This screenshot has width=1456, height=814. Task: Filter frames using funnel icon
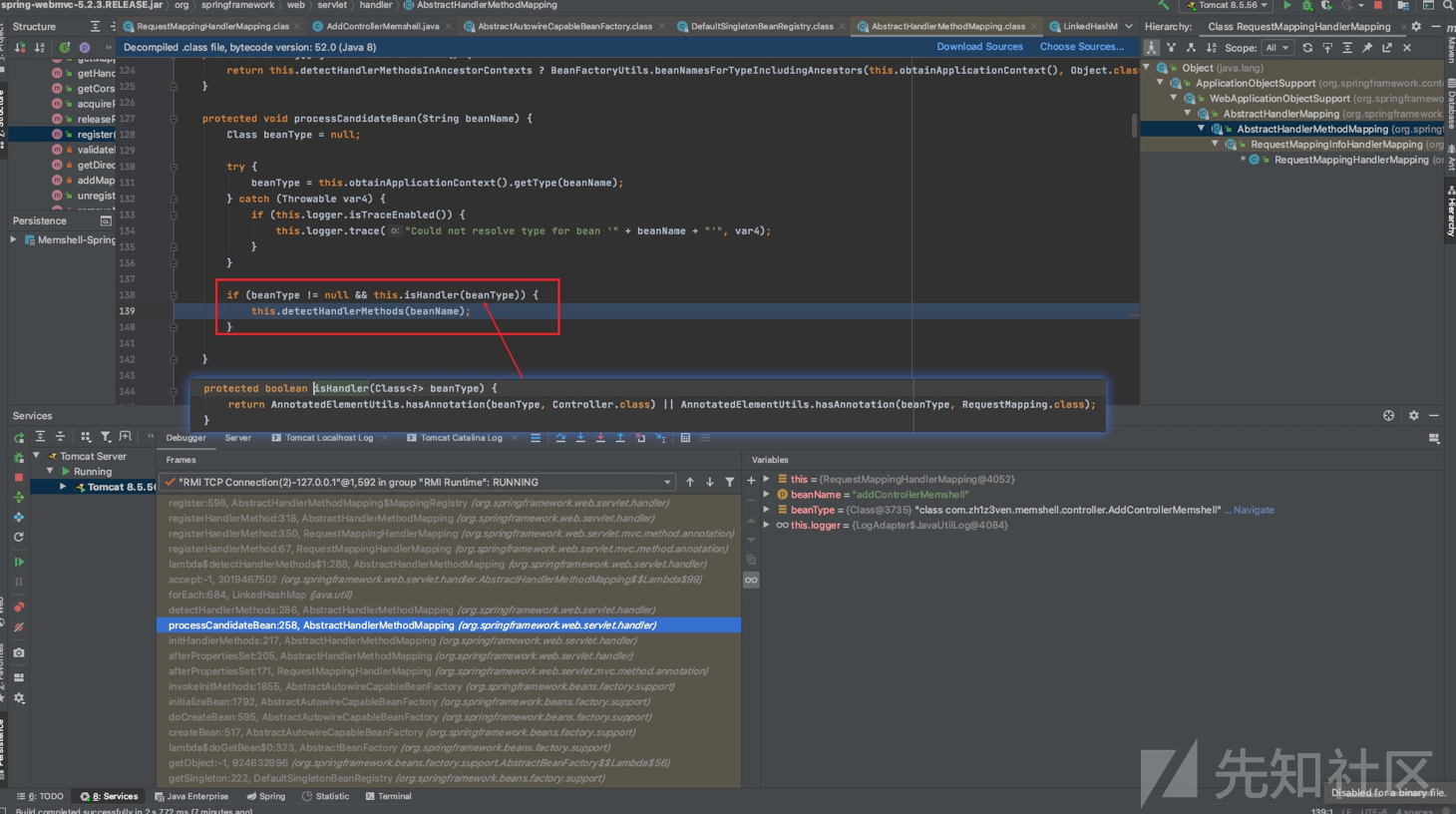[x=730, y=482]
